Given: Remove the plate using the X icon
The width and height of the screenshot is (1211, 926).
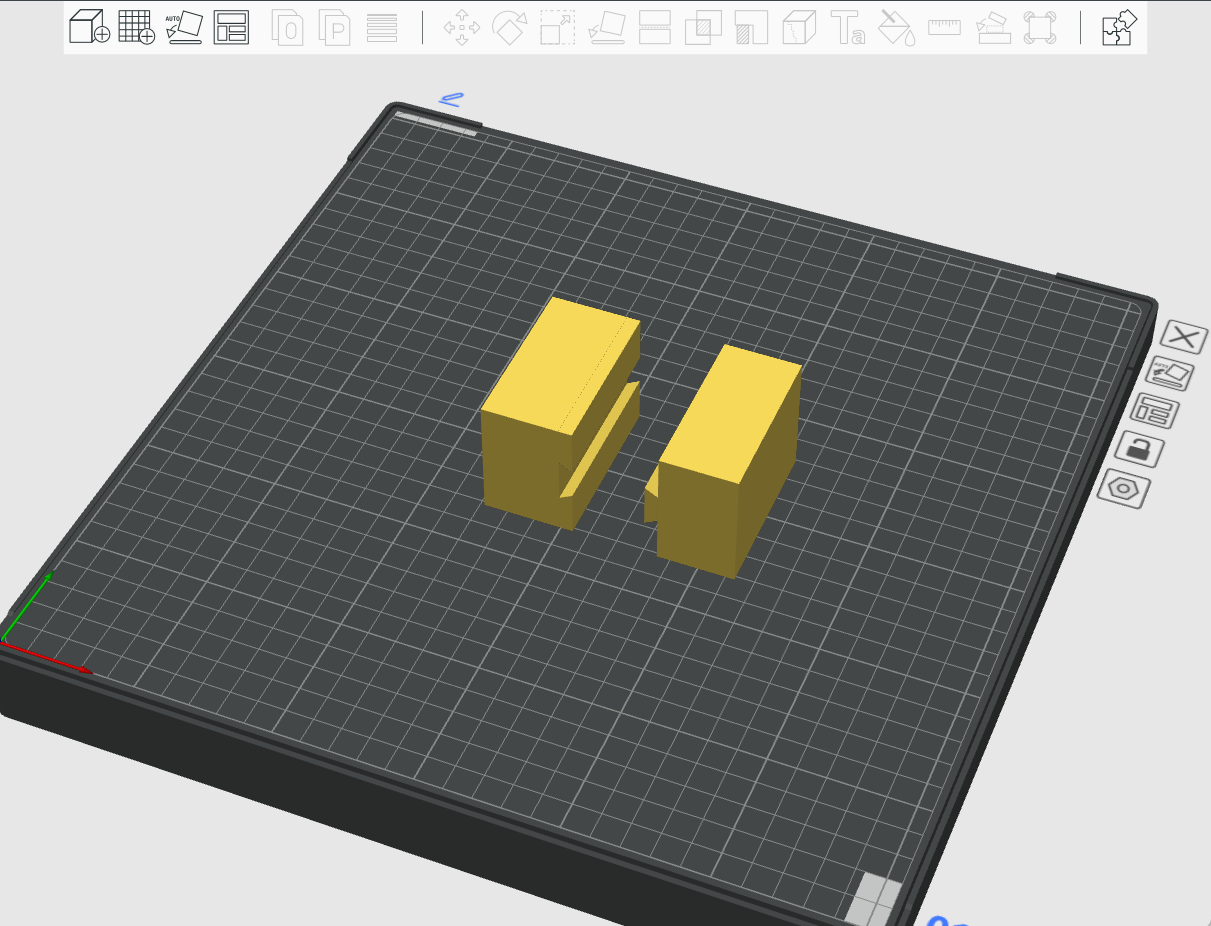Looking at the screenshot, I should 1184,337.
